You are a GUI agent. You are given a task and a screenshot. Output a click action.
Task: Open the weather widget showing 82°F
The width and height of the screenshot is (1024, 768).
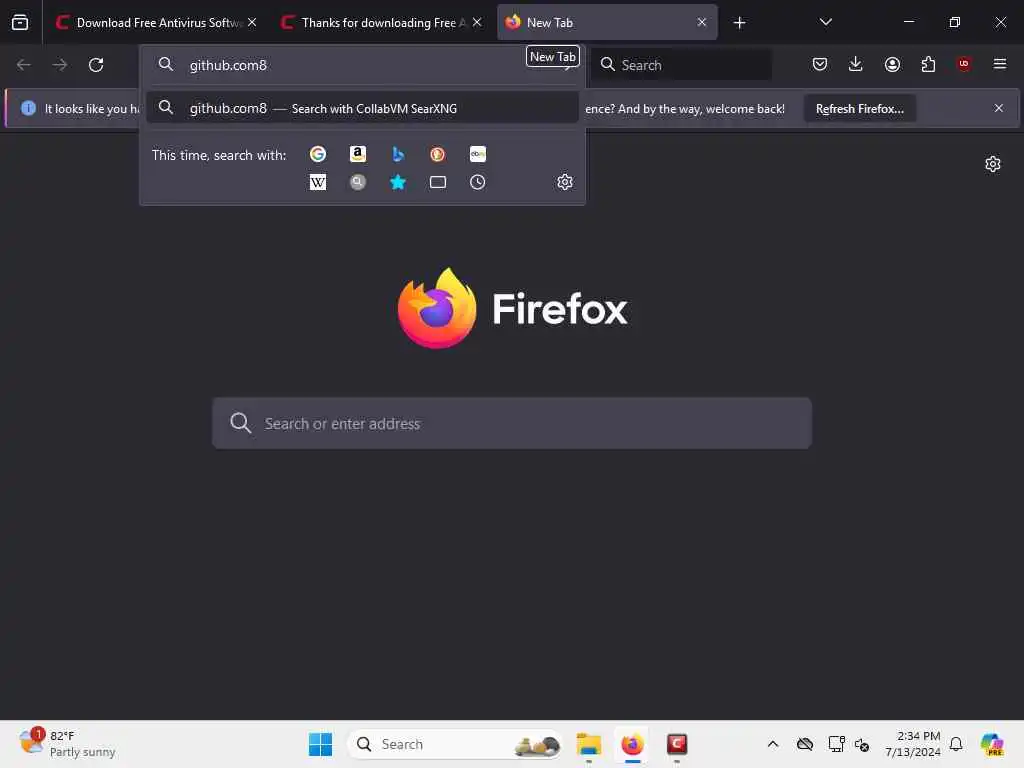click(67, 744)
